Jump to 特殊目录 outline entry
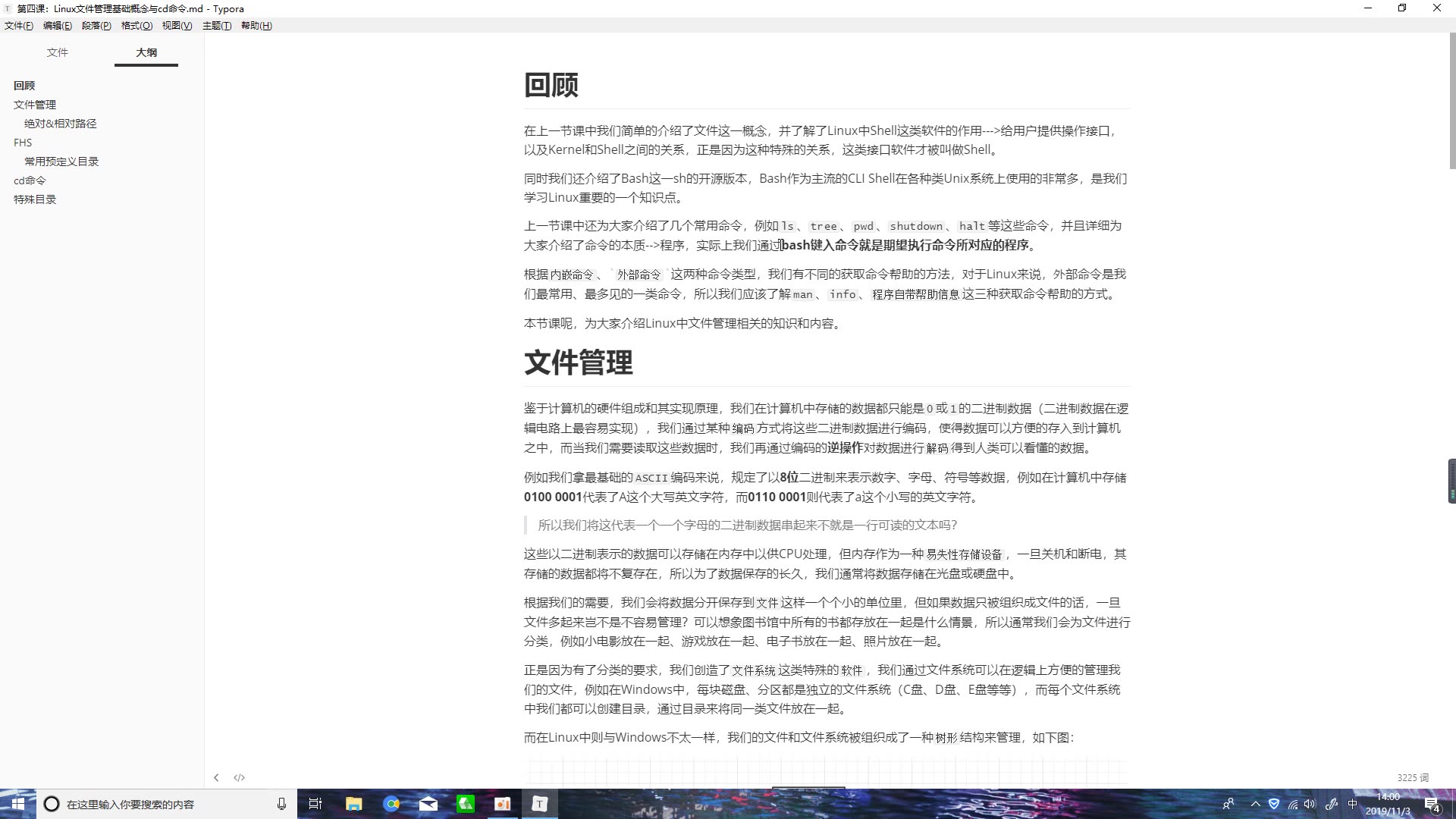1456x819 pixels. click(x=35, y=199)
